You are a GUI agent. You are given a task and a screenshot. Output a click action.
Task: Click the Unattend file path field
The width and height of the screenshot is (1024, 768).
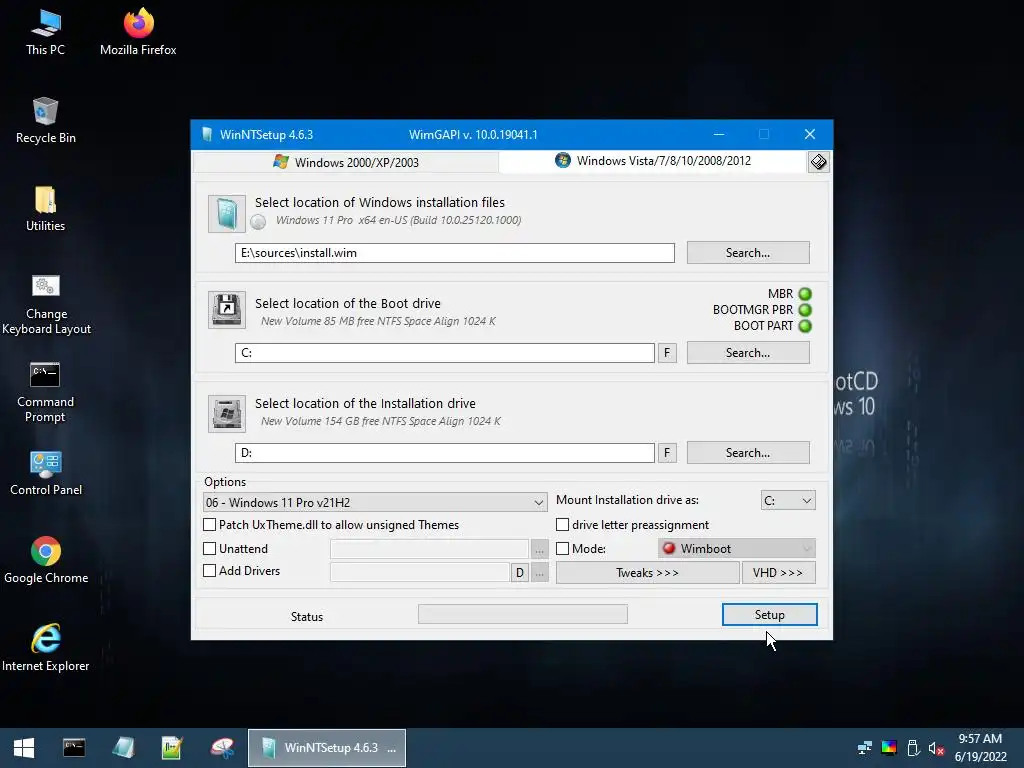point(429,549)
